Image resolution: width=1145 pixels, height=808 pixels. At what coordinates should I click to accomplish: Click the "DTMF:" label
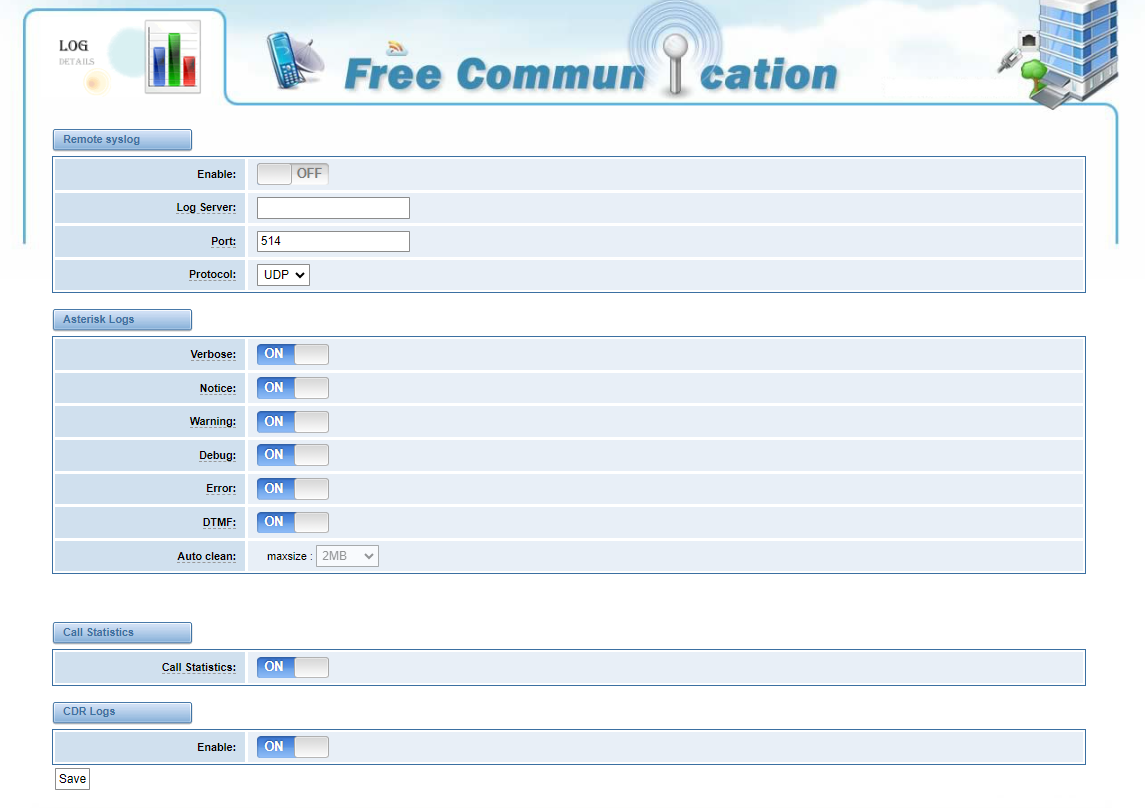[219, 523]
